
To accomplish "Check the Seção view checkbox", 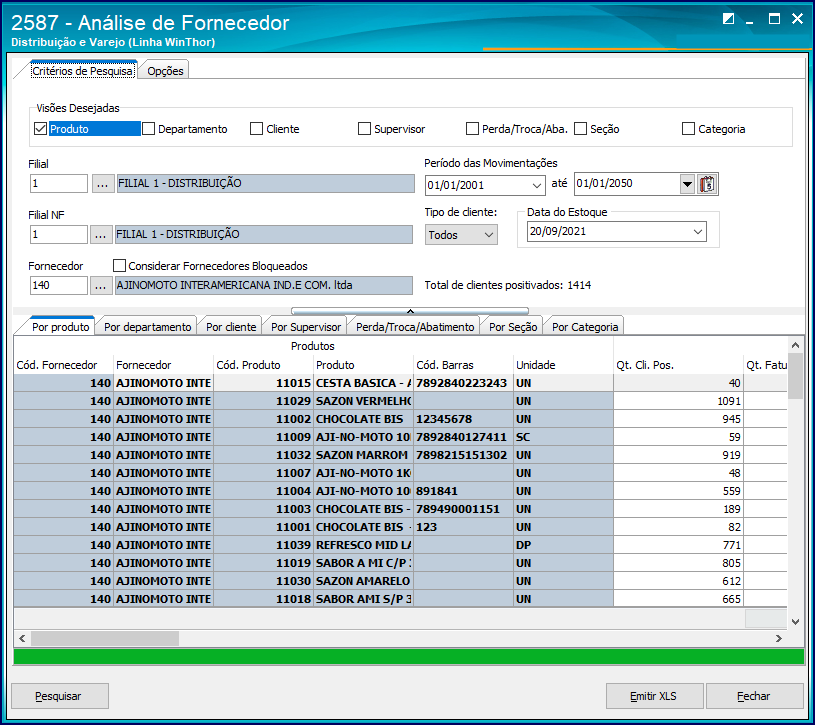I will 581,128.
